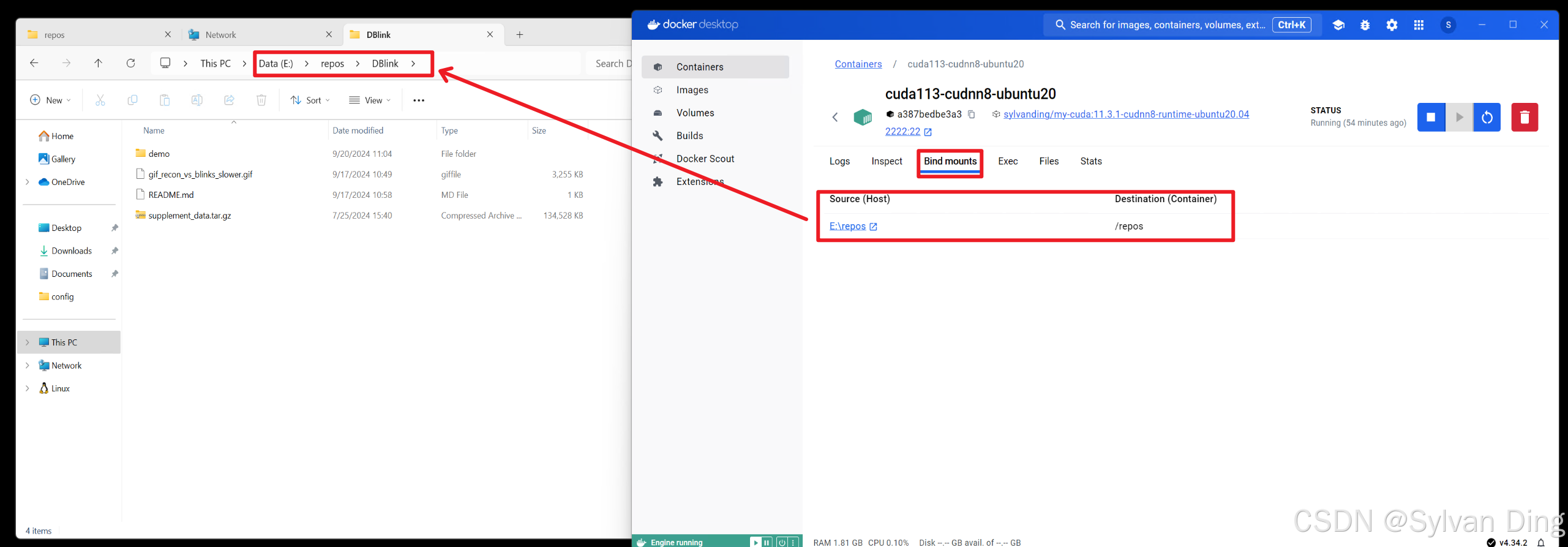Open Volumes section in Docker sidebar
This screenshot has width=1568, height=547.
click(x=715, y=113)
